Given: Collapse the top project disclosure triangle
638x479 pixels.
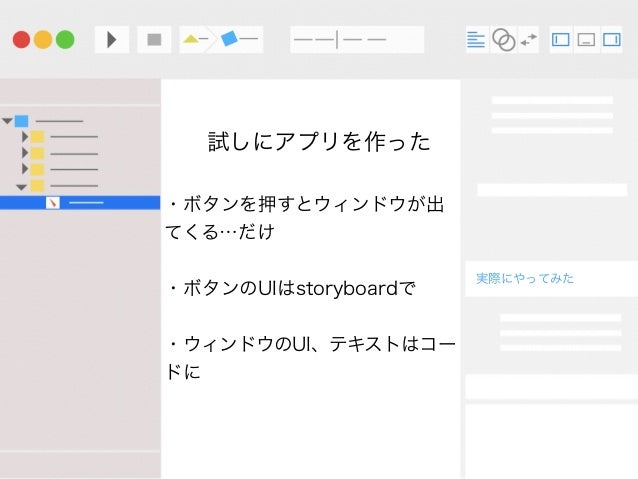Looking at the screenshot, I should coord(7,120).
